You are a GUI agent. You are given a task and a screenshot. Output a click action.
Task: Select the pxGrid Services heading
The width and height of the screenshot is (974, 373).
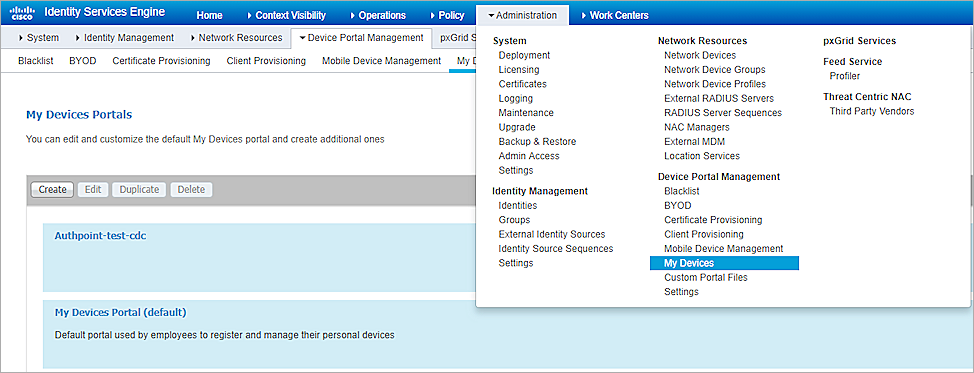click(860, 40)
